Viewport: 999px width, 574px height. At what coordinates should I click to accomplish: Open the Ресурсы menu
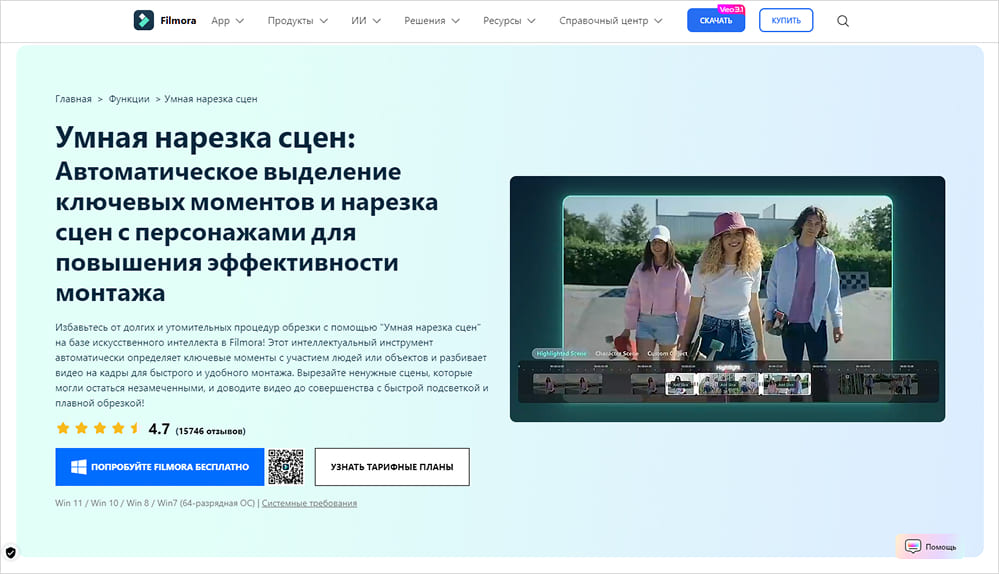pos(509,21)
